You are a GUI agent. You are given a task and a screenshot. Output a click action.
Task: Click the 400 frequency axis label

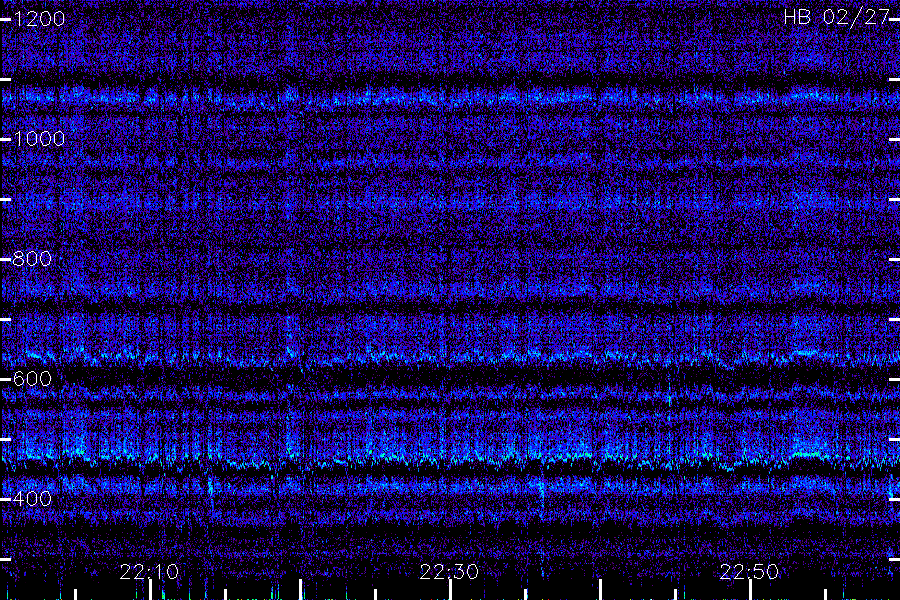pyautogui.click(x=32, y=498)
